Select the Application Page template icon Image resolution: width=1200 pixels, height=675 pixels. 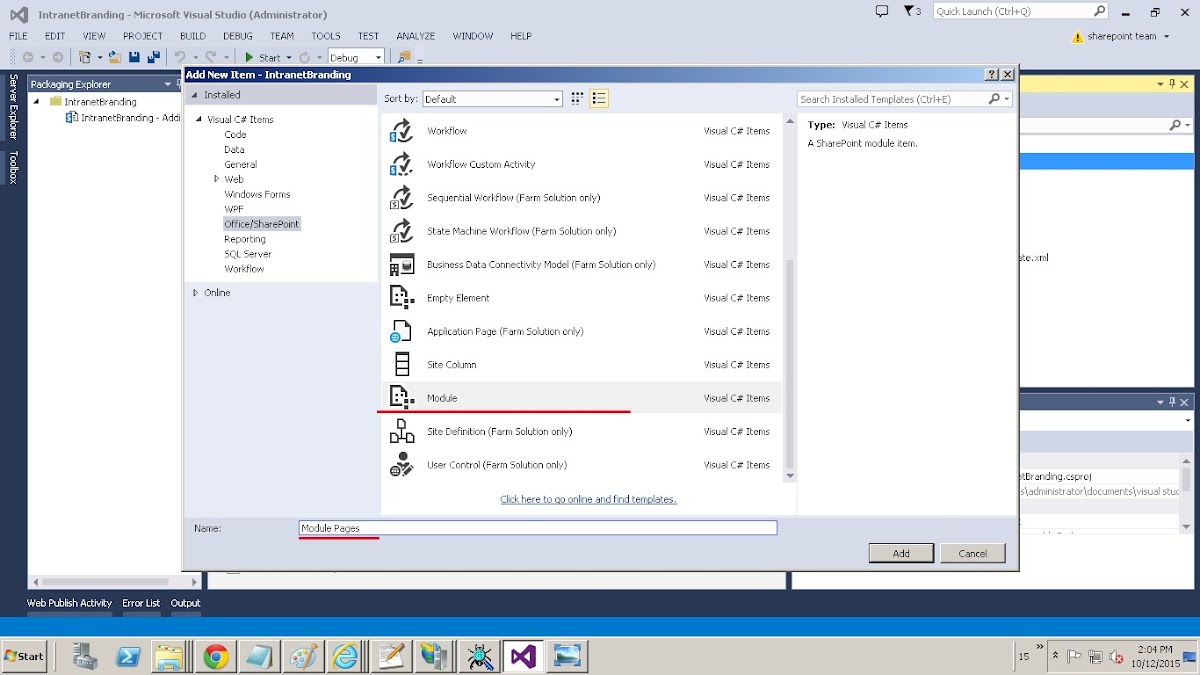coord(401,331)
